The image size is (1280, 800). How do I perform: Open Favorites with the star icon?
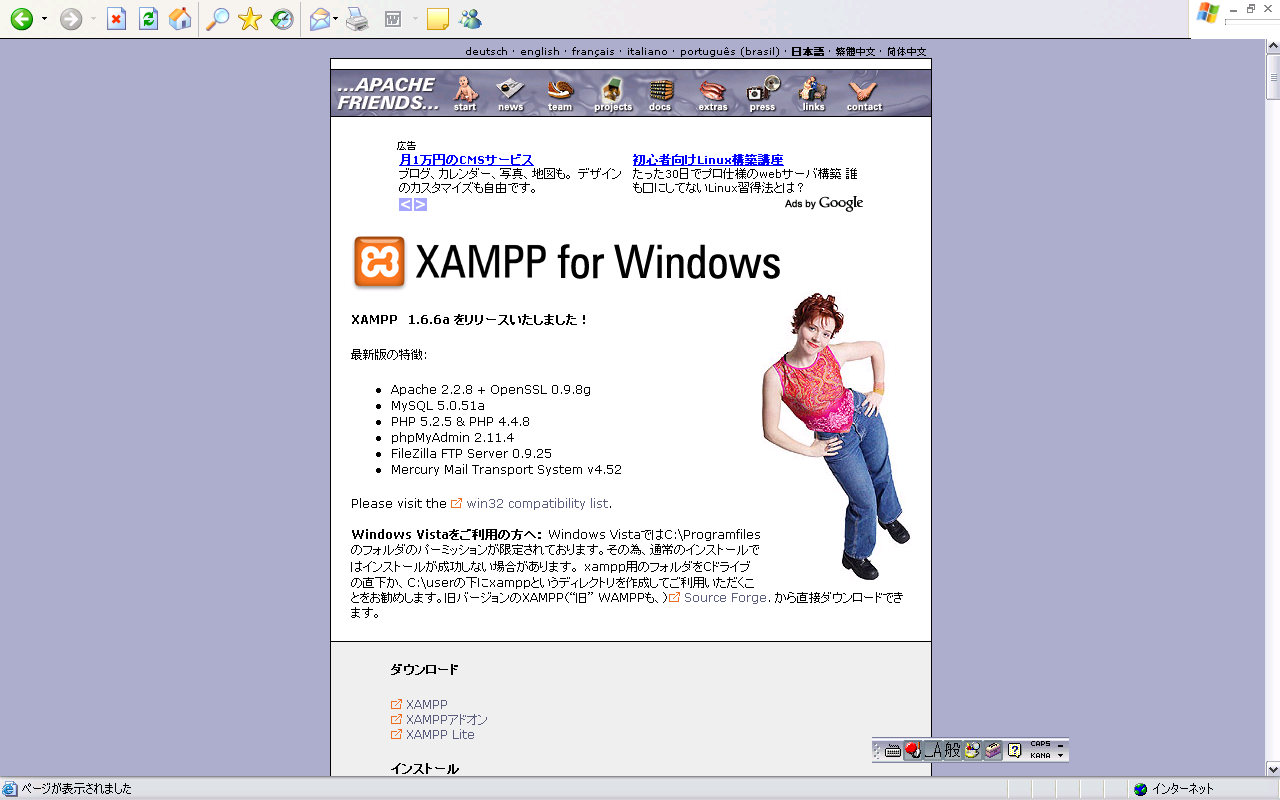pos(250,19)
